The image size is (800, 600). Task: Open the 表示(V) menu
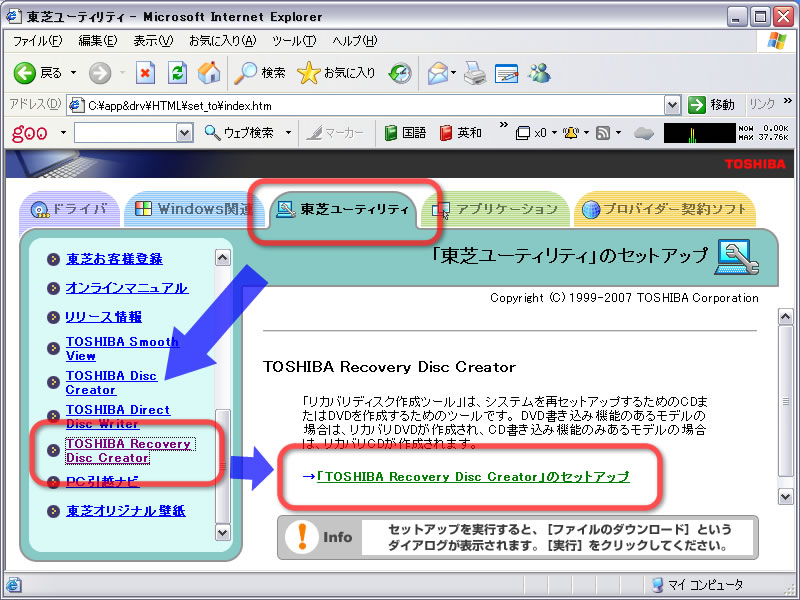[153, 41]
